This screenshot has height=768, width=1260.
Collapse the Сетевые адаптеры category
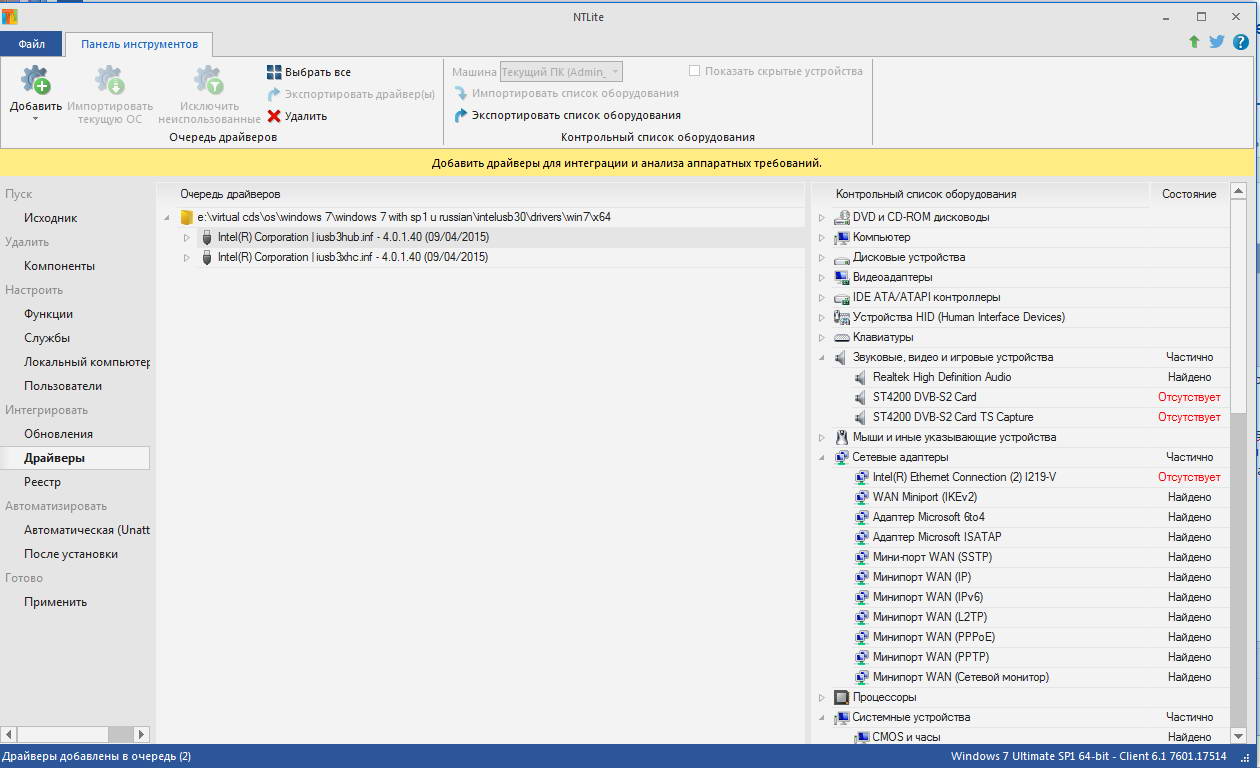(822, 457)
